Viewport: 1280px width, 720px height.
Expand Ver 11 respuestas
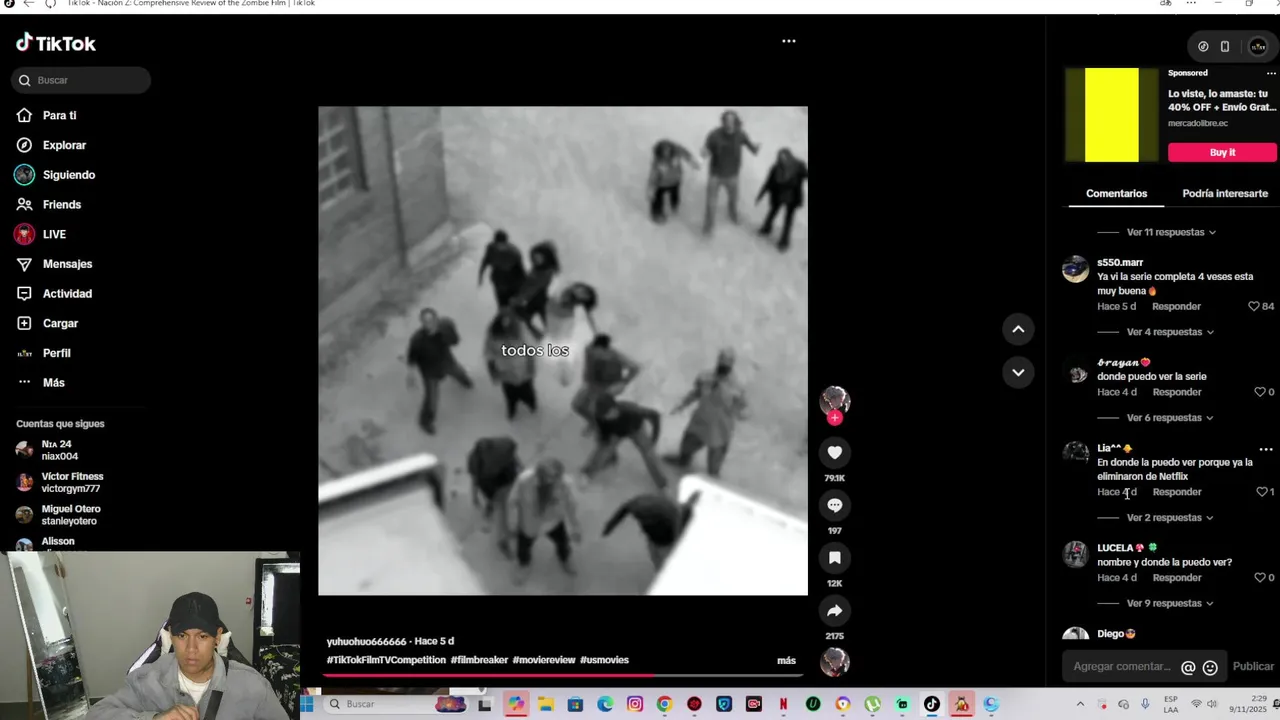click(x=1171, y=232)
